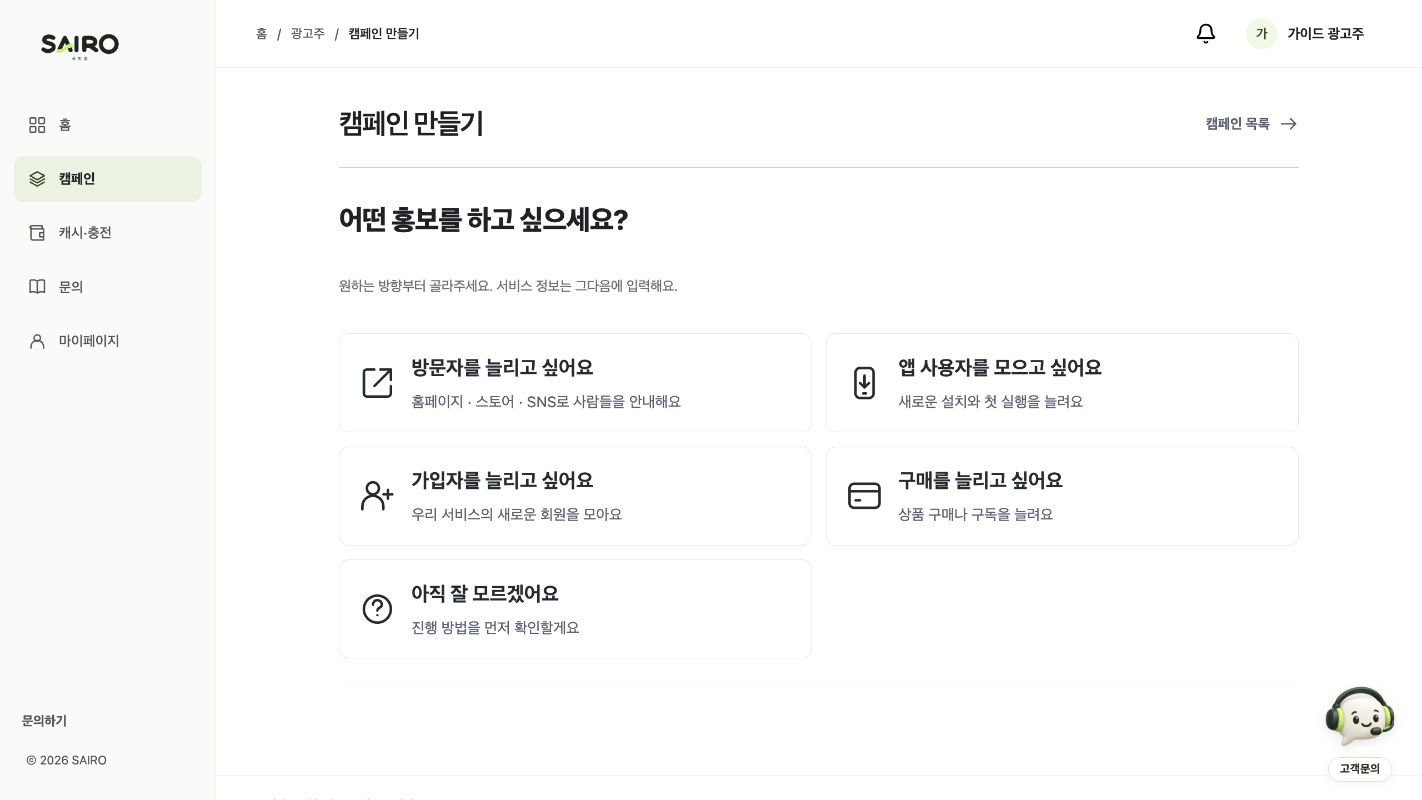Click the question mark icon on 아직 잘 모르겠어요 card

pos(377,609)
